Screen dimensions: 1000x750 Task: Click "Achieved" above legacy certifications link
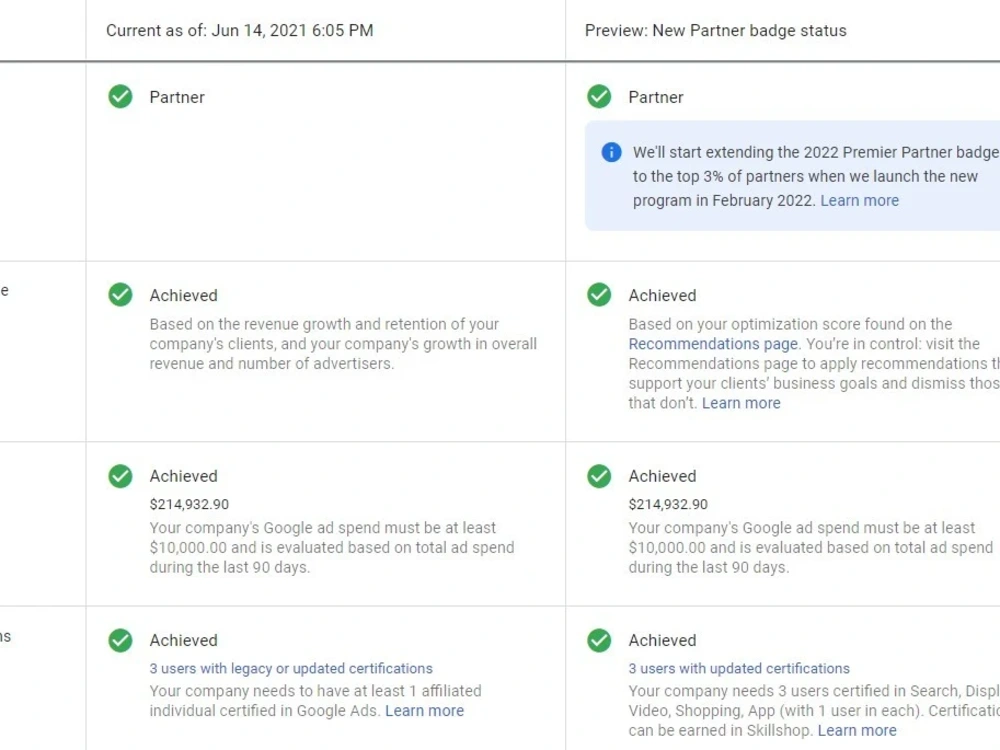(184, 640)
